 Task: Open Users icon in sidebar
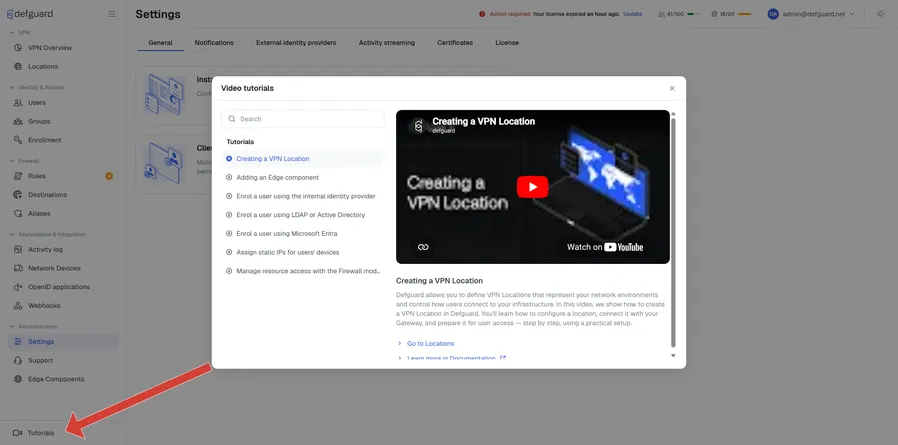[x=18, y=103]
